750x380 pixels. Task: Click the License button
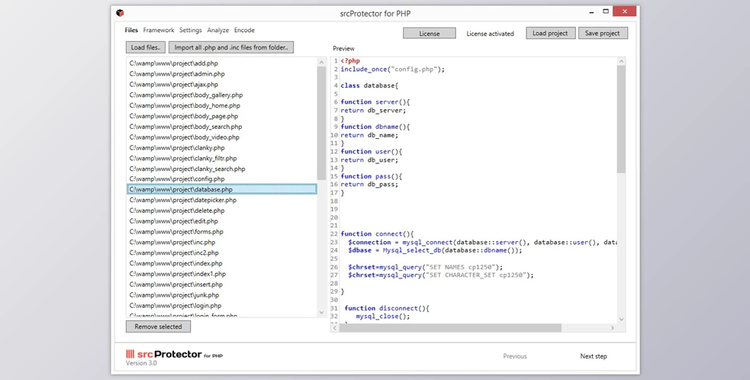click(429, 34)
